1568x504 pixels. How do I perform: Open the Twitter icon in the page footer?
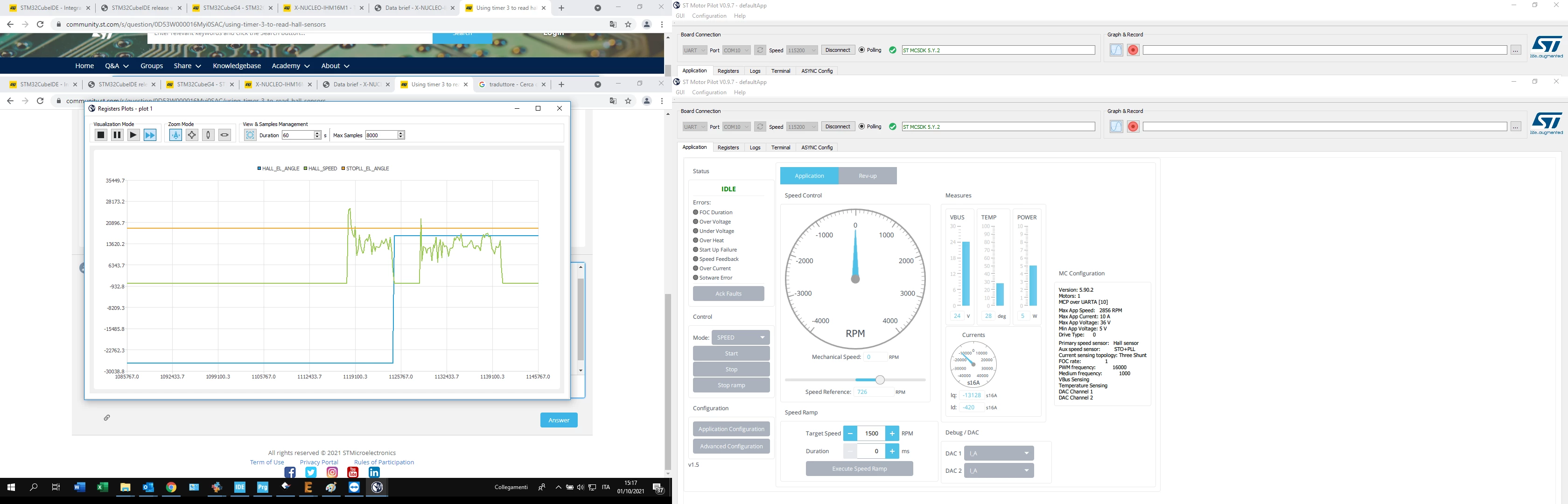(x=311, y=472)
